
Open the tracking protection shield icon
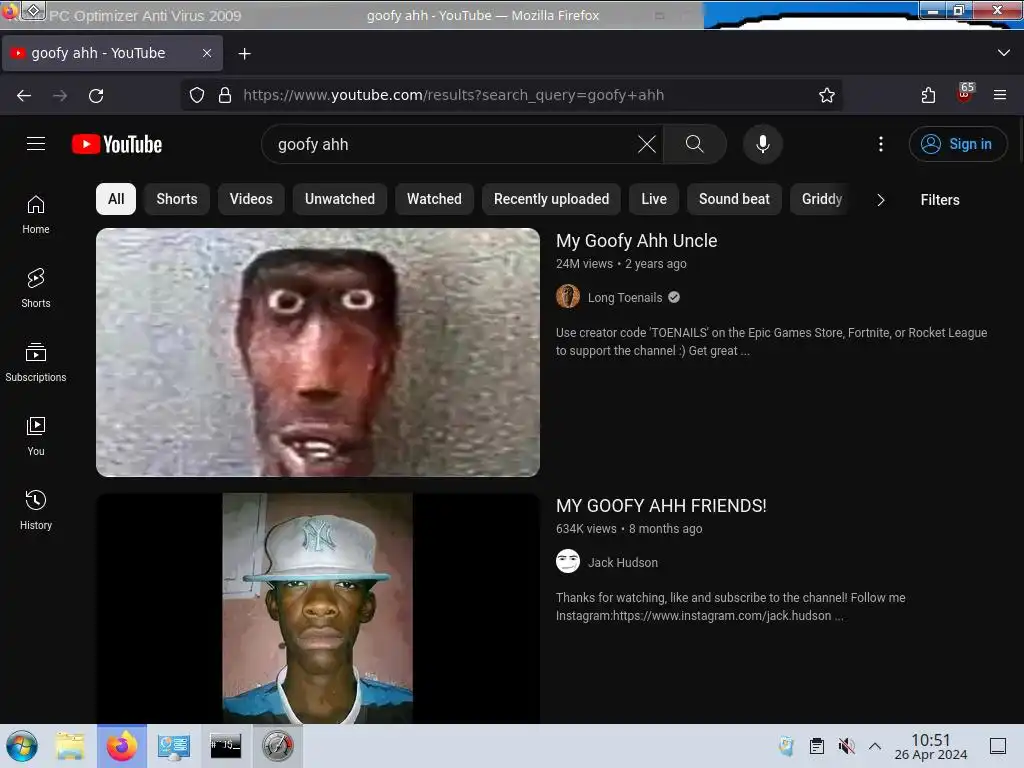pyautogui.click(x=197, y=95)
